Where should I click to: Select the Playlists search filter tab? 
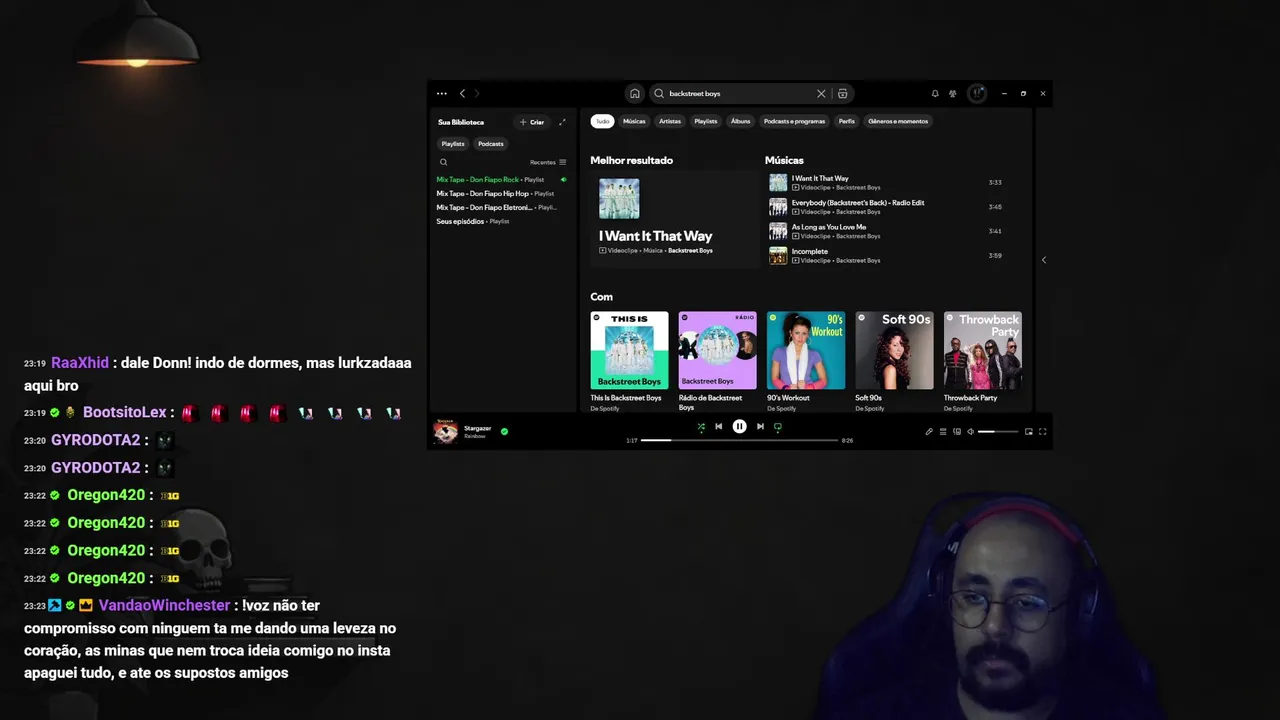(x=706, y=121)
